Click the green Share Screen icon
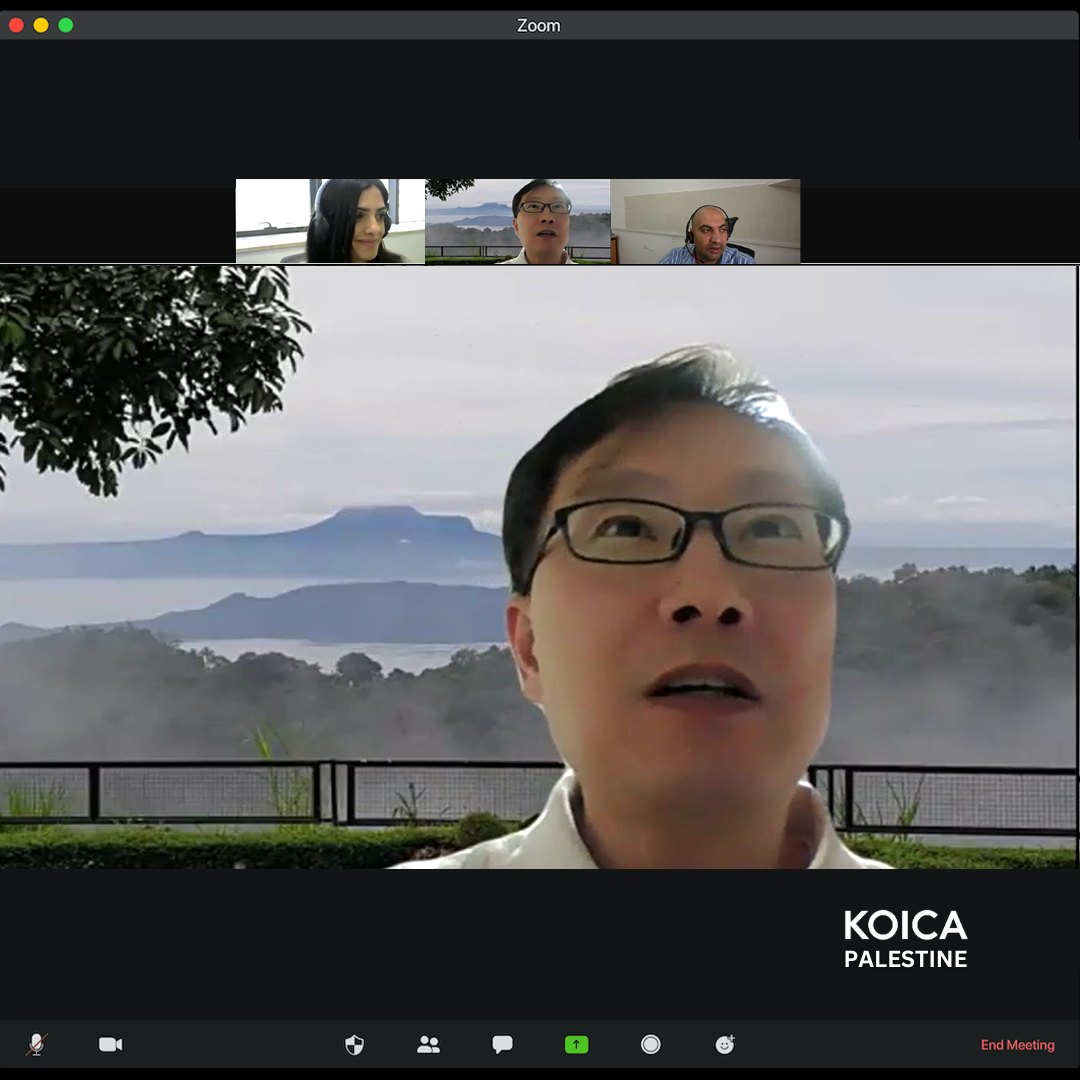This screenshot has height=1080, width=1080. pos(576,1045)
